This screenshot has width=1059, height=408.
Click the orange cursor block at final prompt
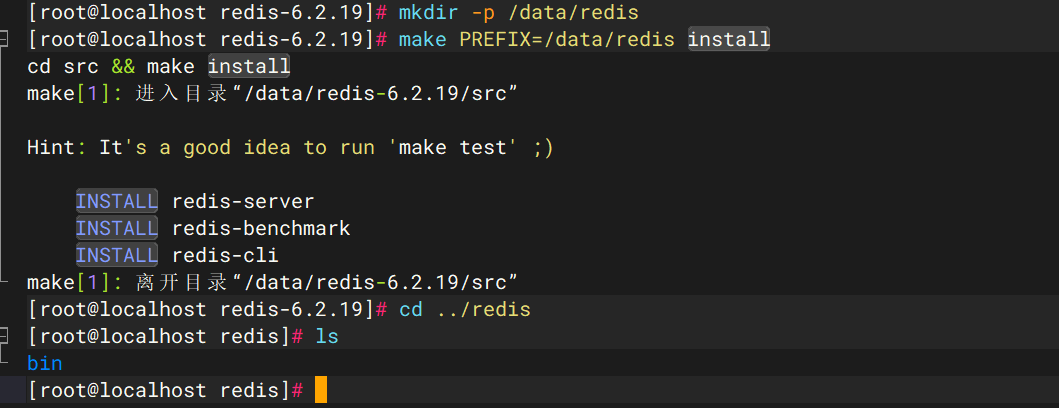320,390
